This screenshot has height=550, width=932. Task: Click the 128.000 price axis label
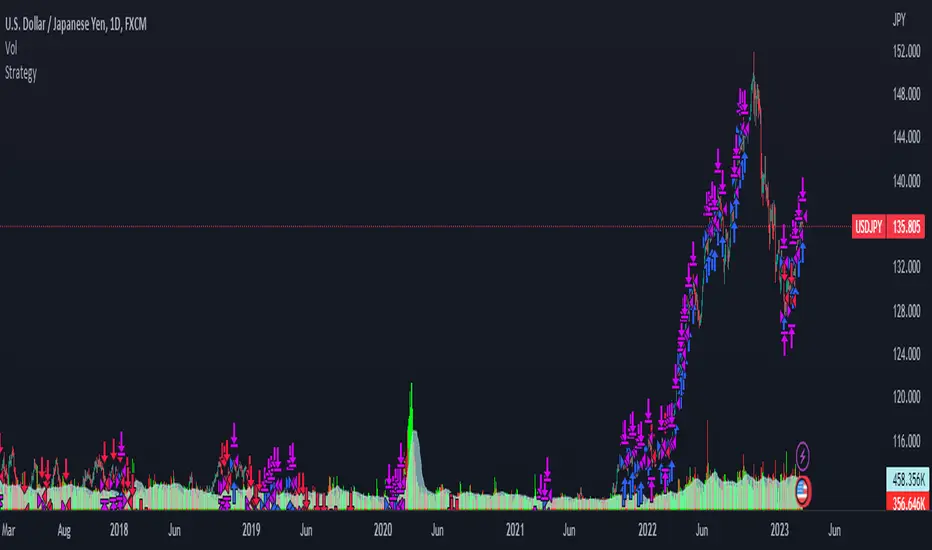click(906, 311)
